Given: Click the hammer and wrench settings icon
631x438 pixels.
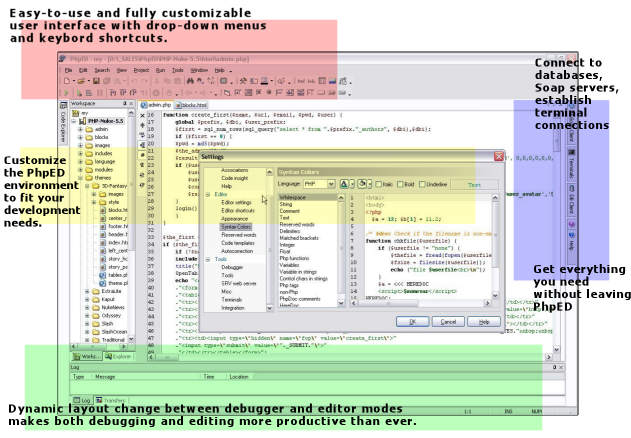Looking at the screenshot, I should click(243, 81).
